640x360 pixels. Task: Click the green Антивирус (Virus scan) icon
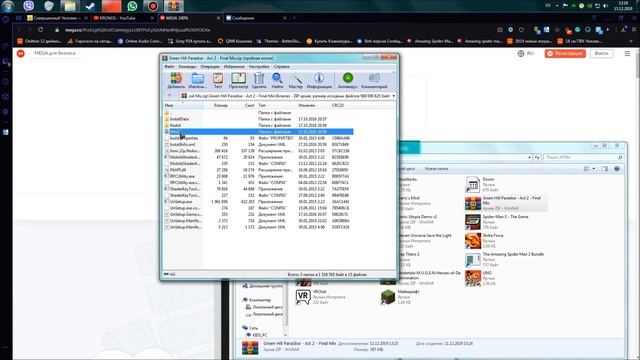pyautogui.click(x=348, y=80)
